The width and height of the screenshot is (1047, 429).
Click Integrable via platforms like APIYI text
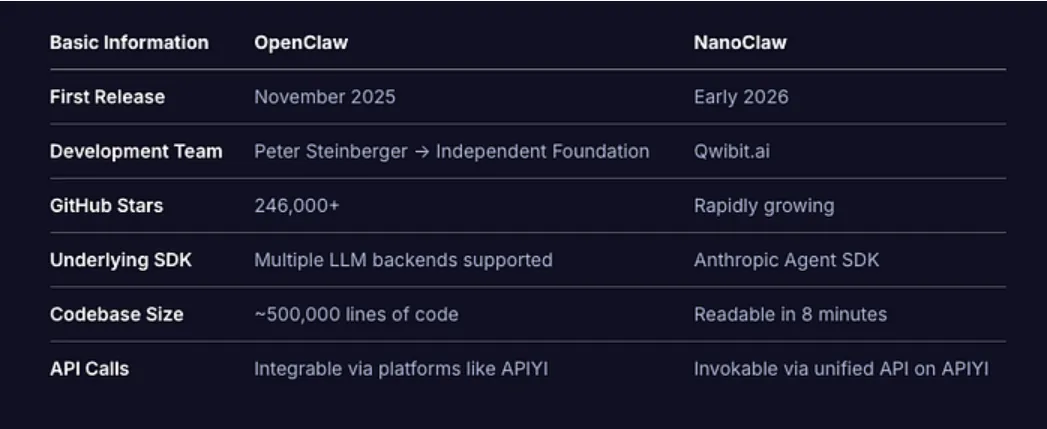401,369
